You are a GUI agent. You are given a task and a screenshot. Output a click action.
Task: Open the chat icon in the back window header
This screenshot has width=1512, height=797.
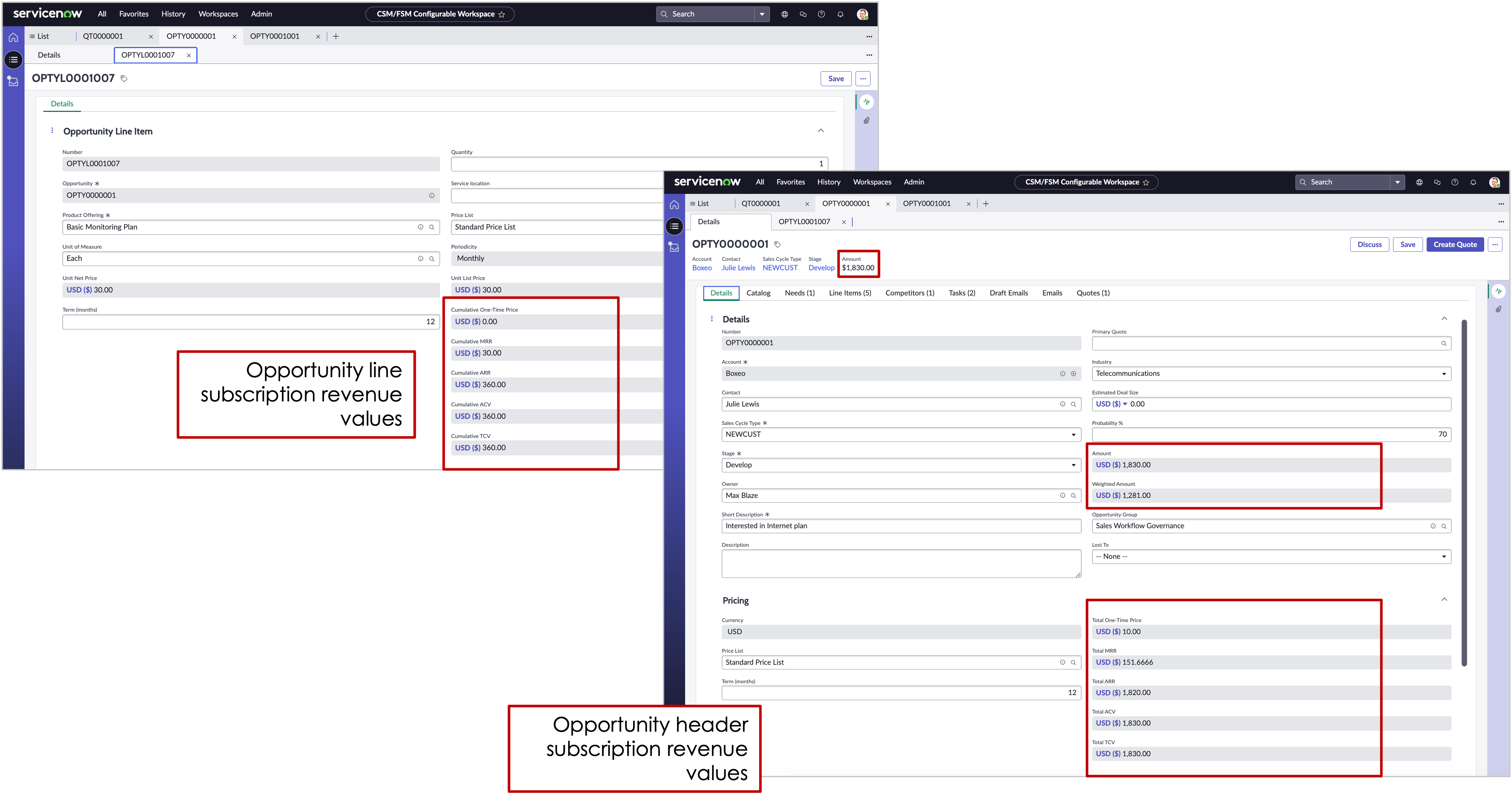[x=803, y=14]
